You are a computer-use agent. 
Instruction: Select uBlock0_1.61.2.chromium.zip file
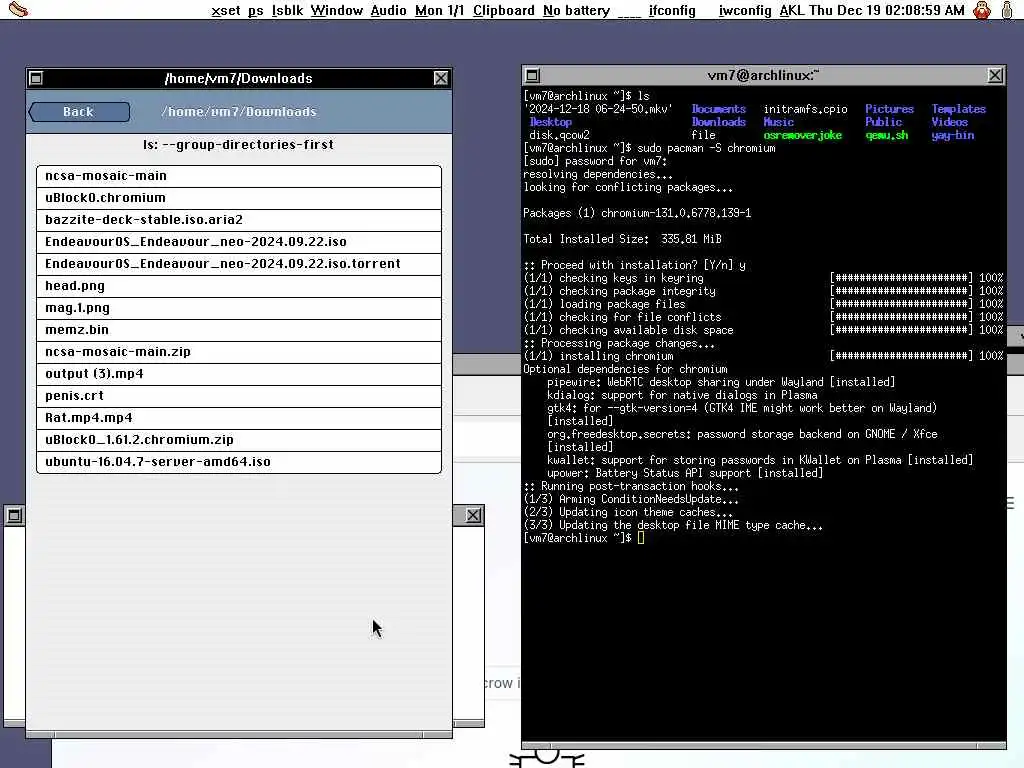[239, 440]
